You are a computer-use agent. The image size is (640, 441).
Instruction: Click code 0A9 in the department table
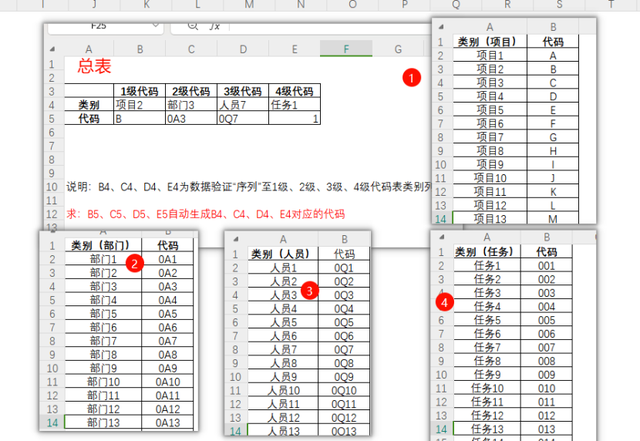click(167, 368)
